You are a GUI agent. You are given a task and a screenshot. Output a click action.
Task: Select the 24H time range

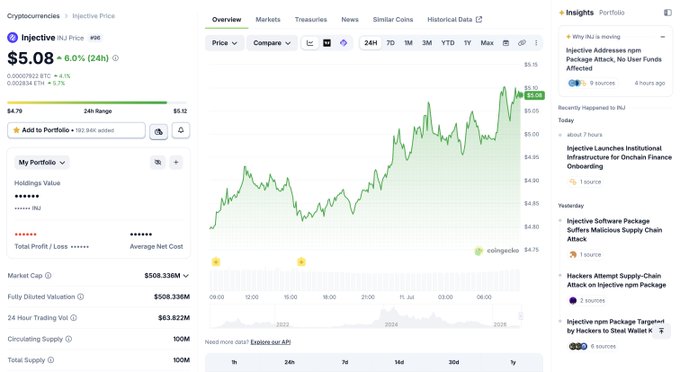point(371,43)
